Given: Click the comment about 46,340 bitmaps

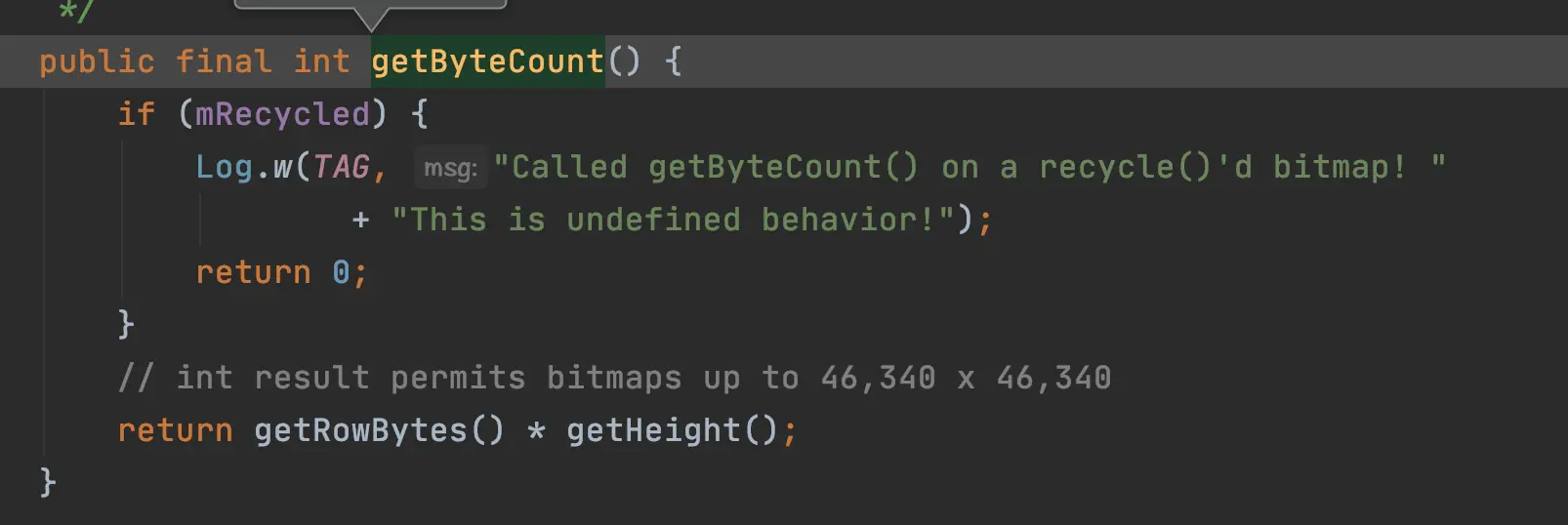Looking at the screenshot, I should click(x=614, y=378).
